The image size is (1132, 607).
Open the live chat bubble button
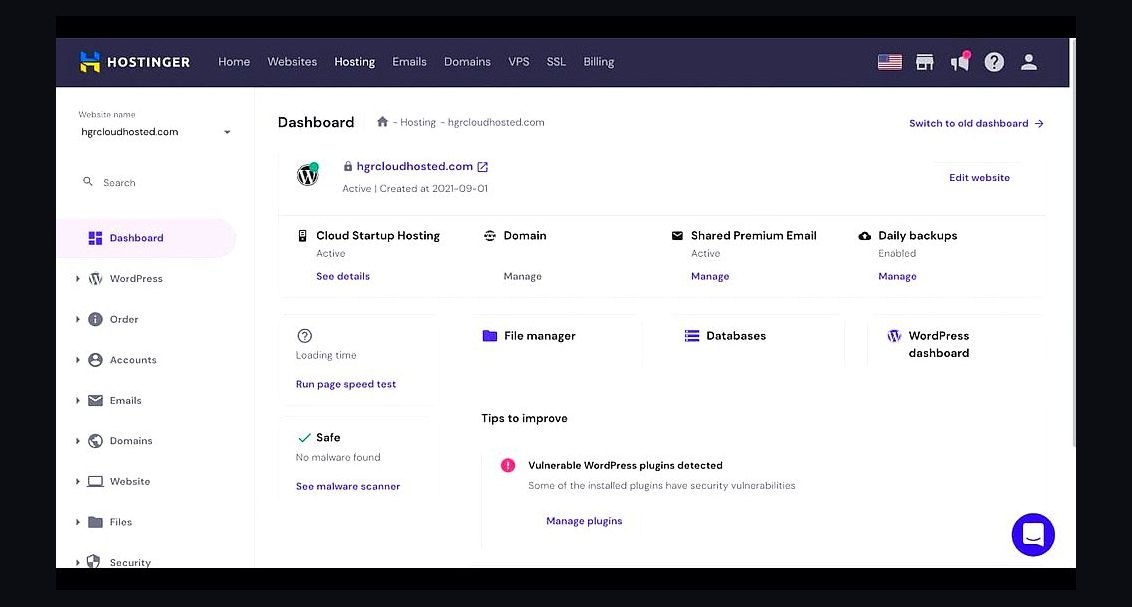coord(1033,535)
